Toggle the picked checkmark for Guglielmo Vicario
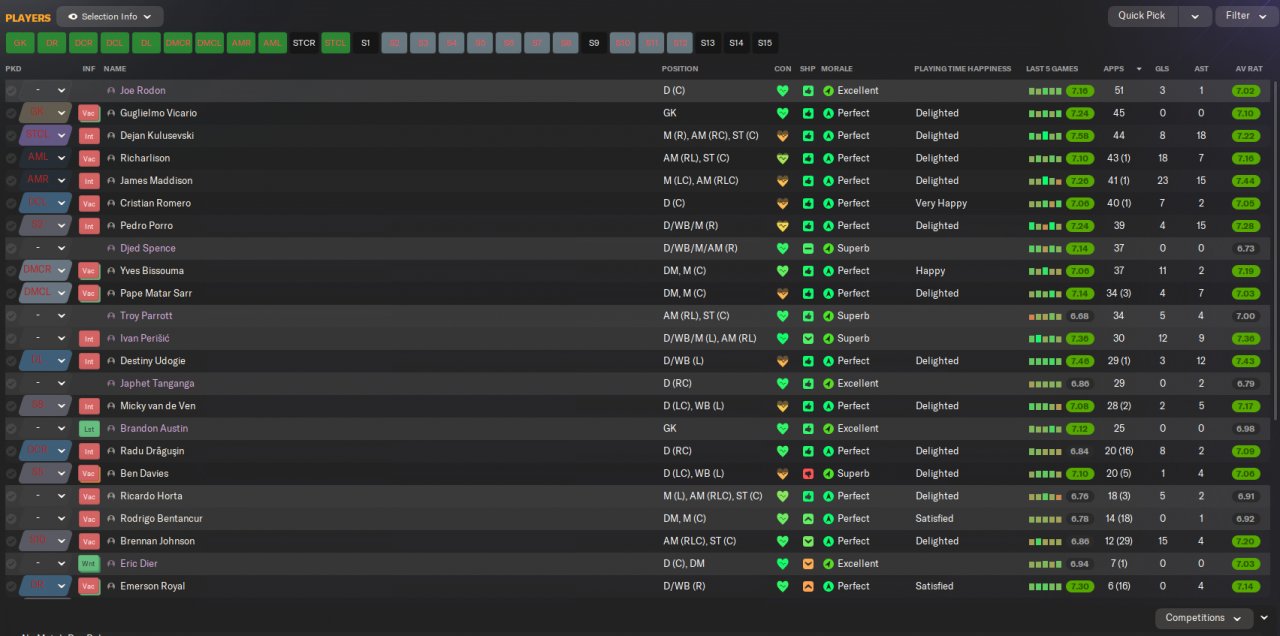 [x=12, y=113]
